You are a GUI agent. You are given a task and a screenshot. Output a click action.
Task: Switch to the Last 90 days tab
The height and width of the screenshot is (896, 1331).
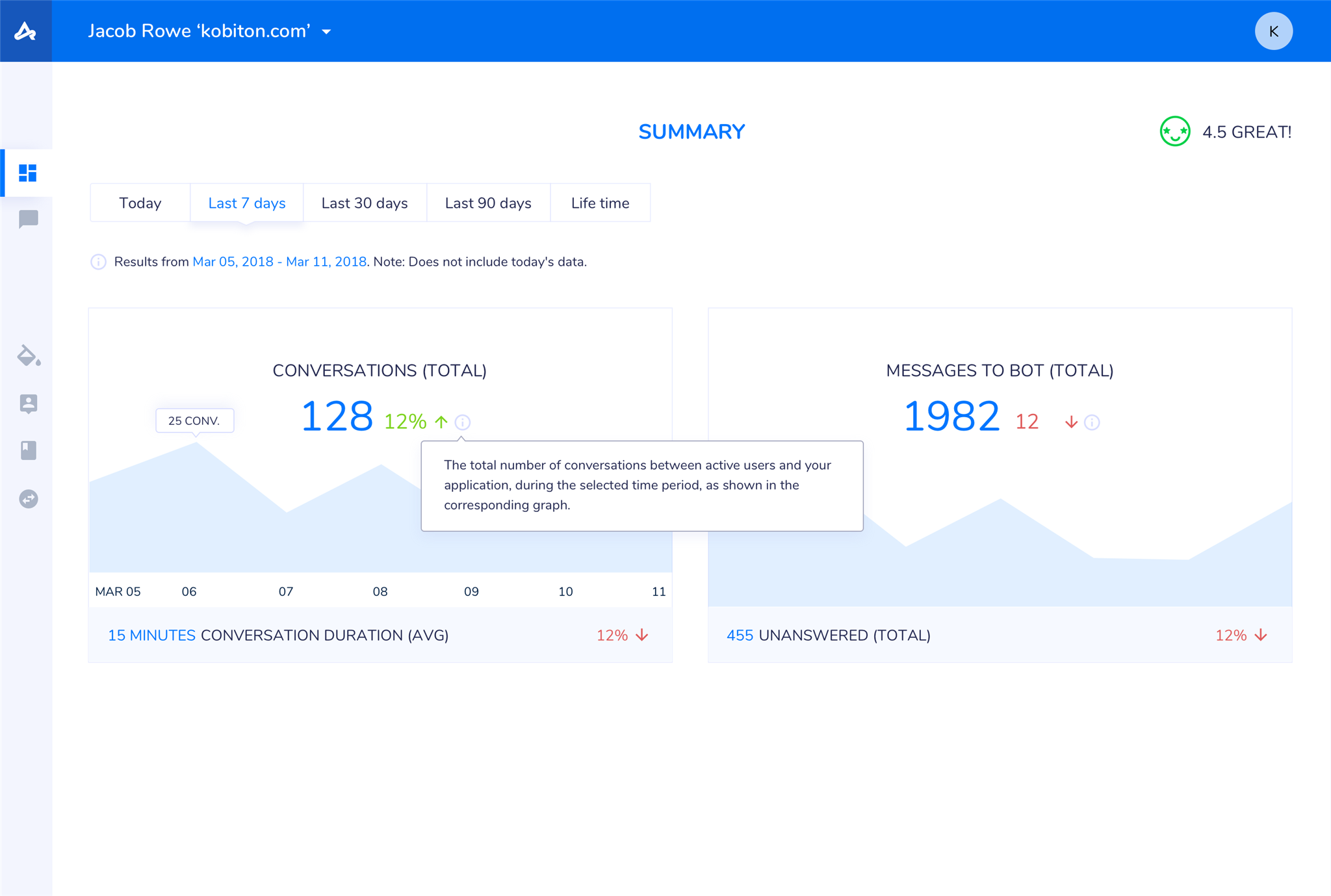pyautogui.click(x=488, y=203)
